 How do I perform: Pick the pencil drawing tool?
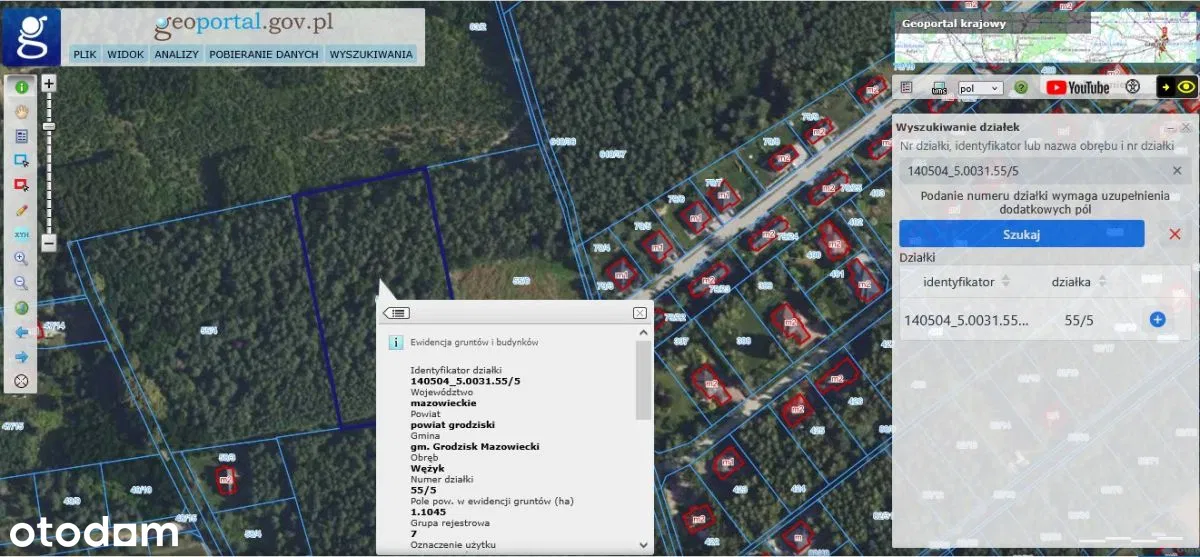click(x=21, y=210)
